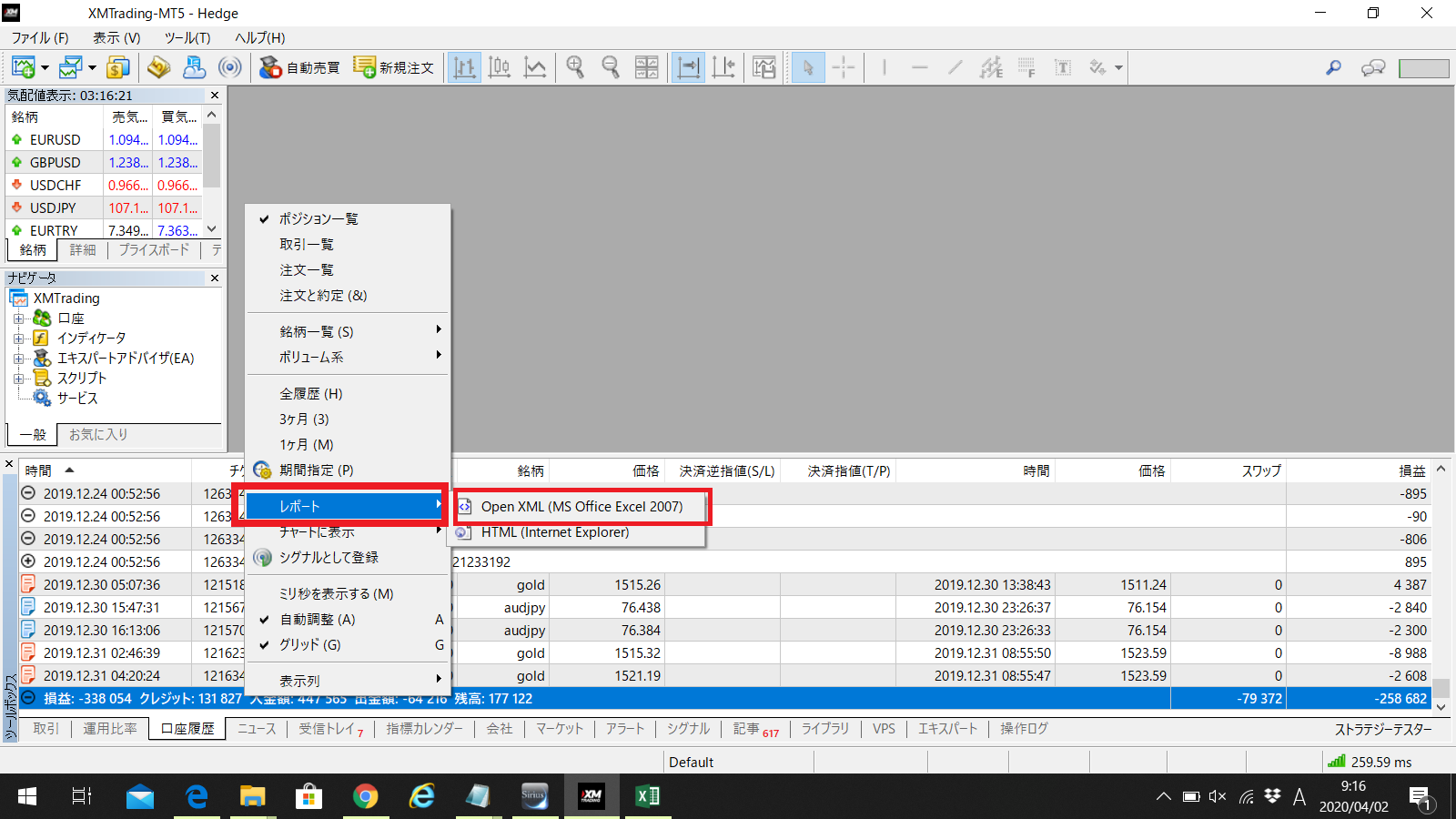Switch to line chart icon
Image resolution: width=1456 pixels, height=819 pixels.
(535, 68)
